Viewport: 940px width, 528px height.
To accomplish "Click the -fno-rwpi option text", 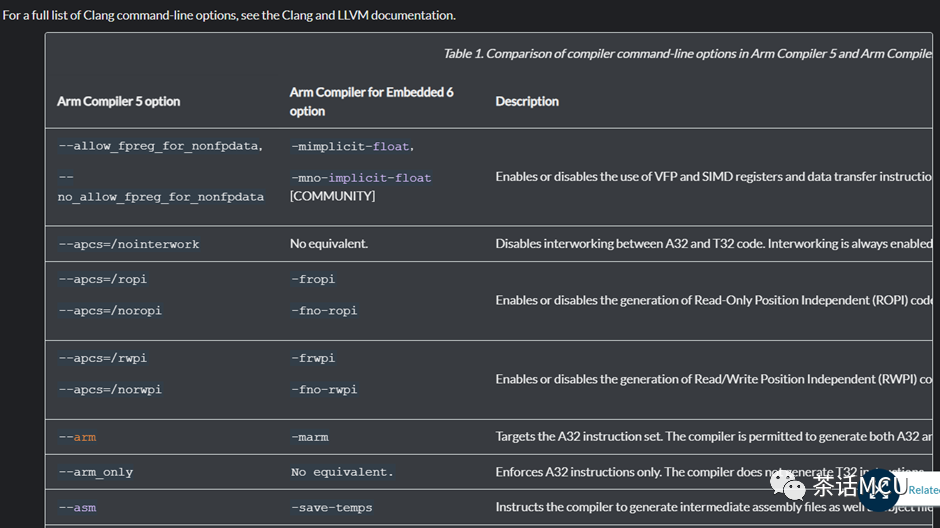I will click(x=323, y=390).
